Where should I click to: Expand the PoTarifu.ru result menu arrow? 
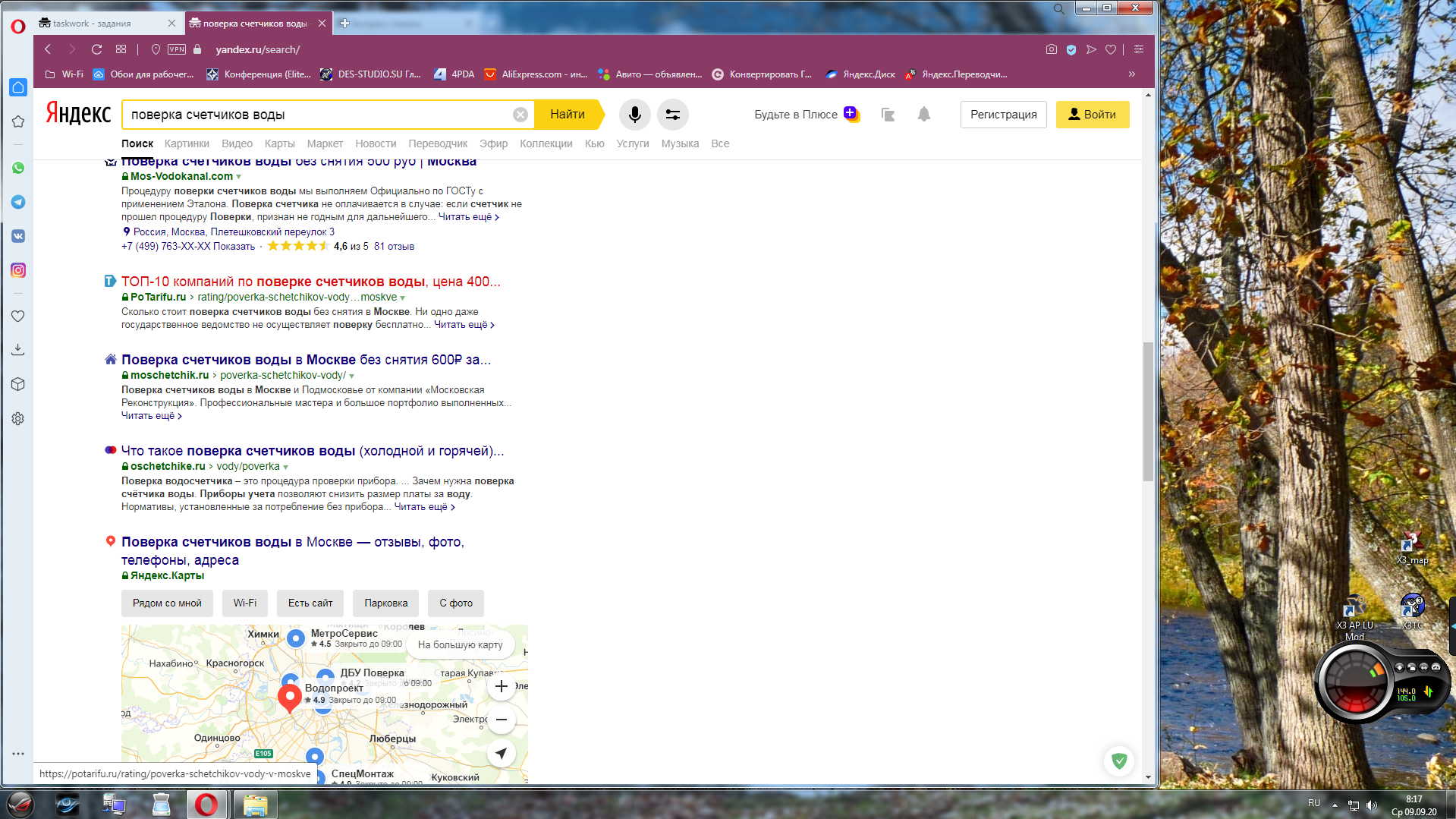pyautogui.click(x=403, y=298)
